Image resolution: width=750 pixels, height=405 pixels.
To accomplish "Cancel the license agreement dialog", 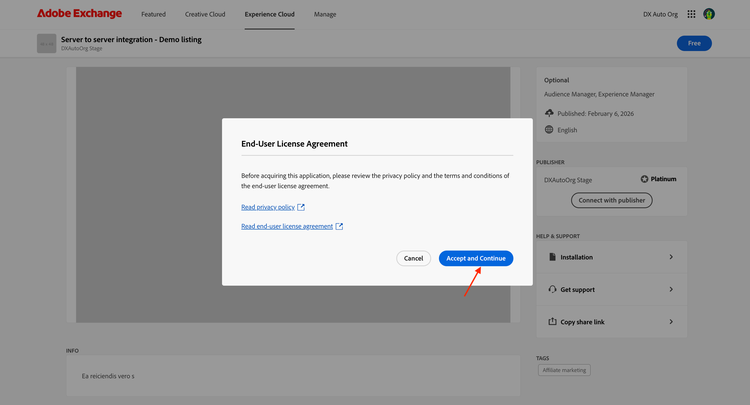I will pos(413,258).
